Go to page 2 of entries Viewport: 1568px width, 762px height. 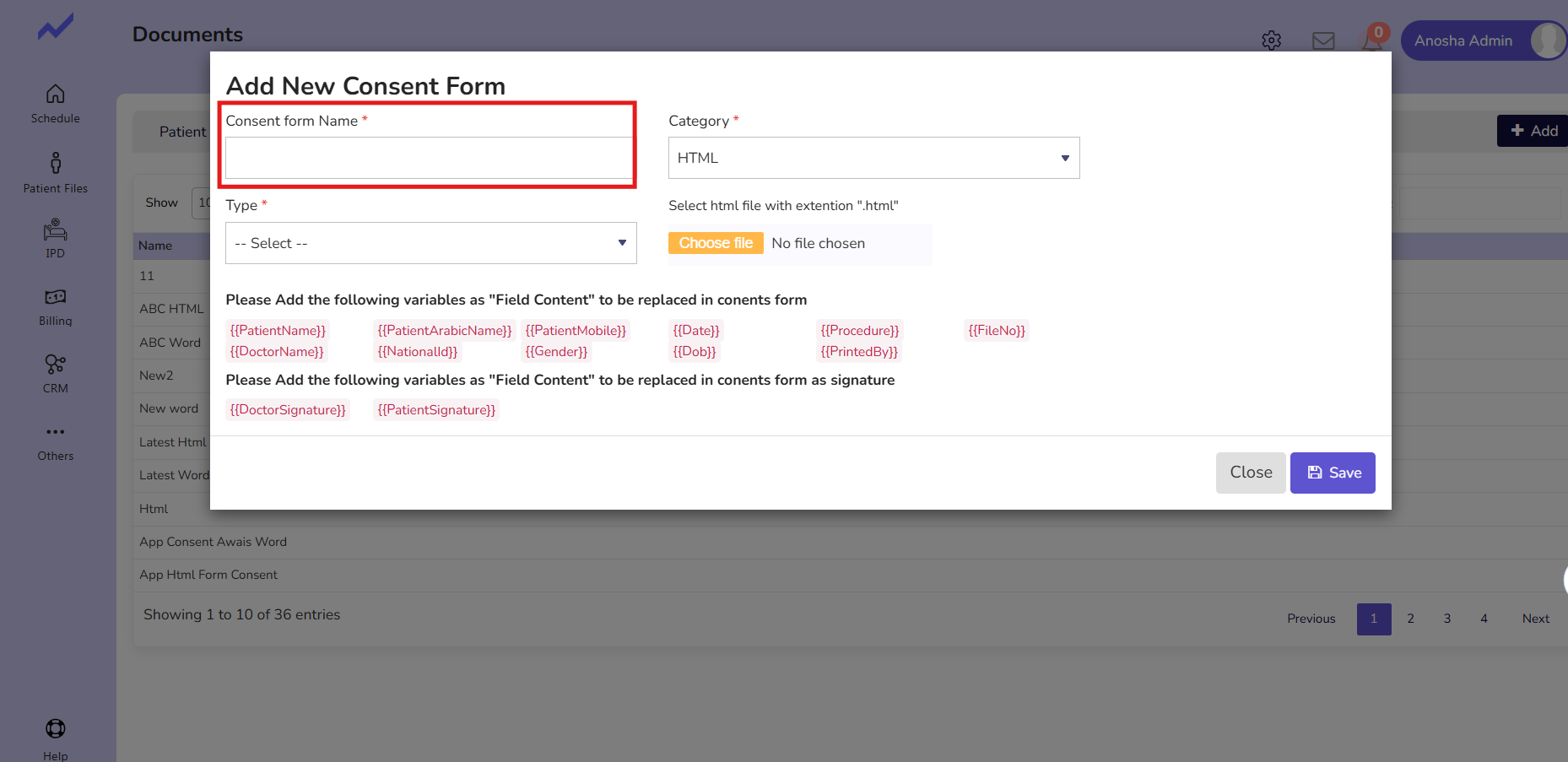(x=1410, y=619)
